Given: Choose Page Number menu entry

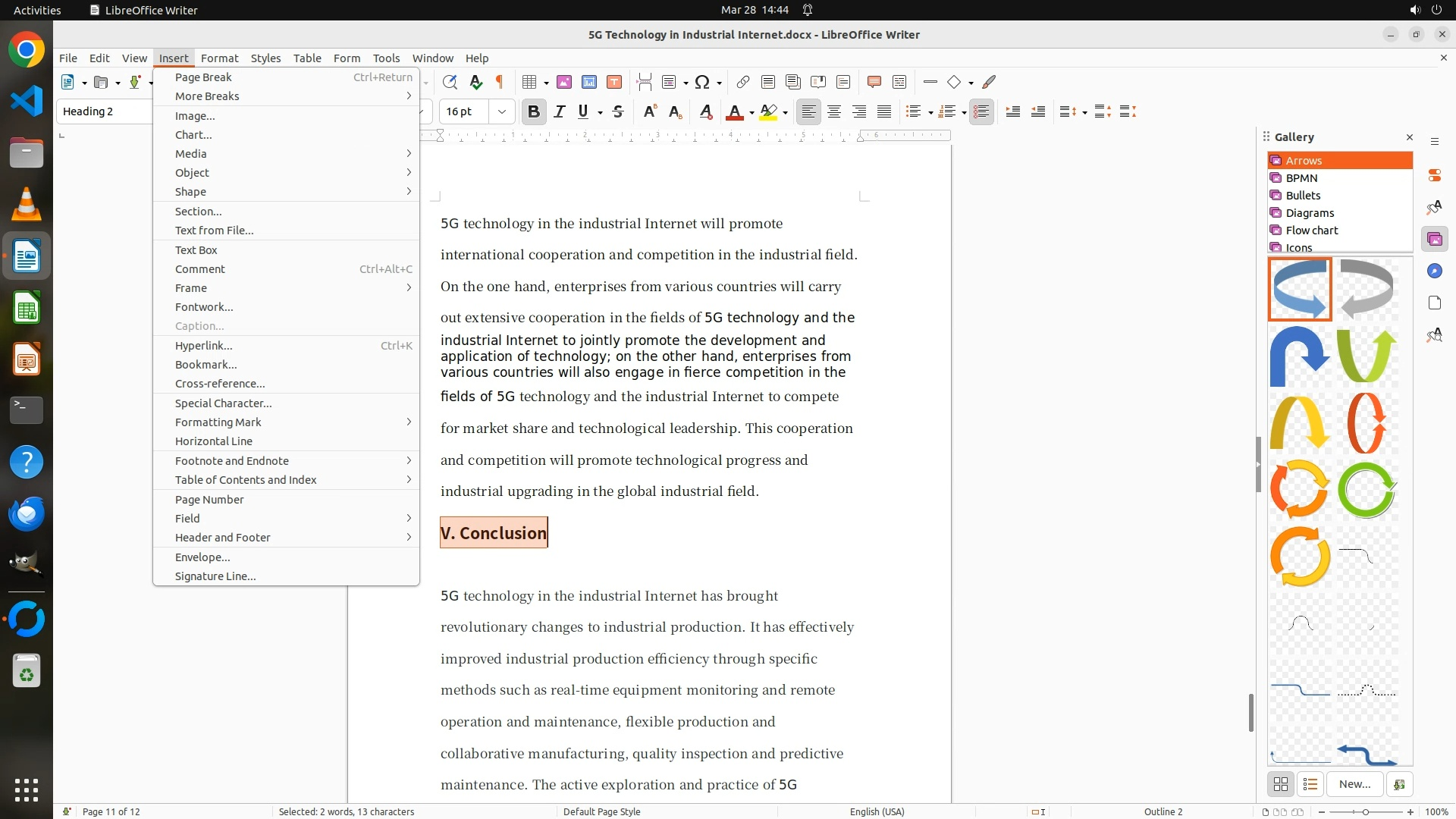Looking at the screenshot, I should [x=209, y=500].
